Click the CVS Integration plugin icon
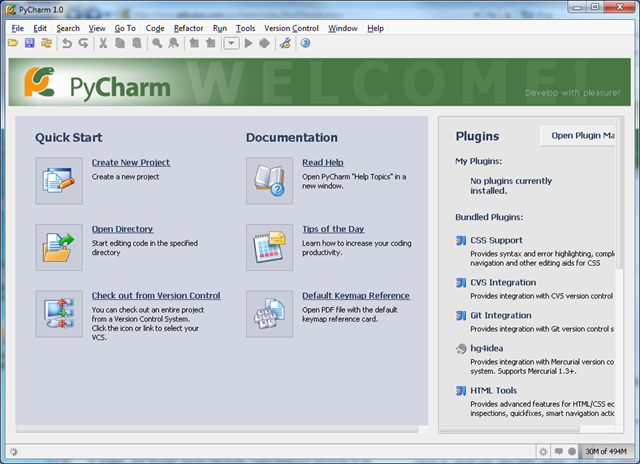Image resolution: width=640 pixels, height=464 pixels. coord(461,282)
